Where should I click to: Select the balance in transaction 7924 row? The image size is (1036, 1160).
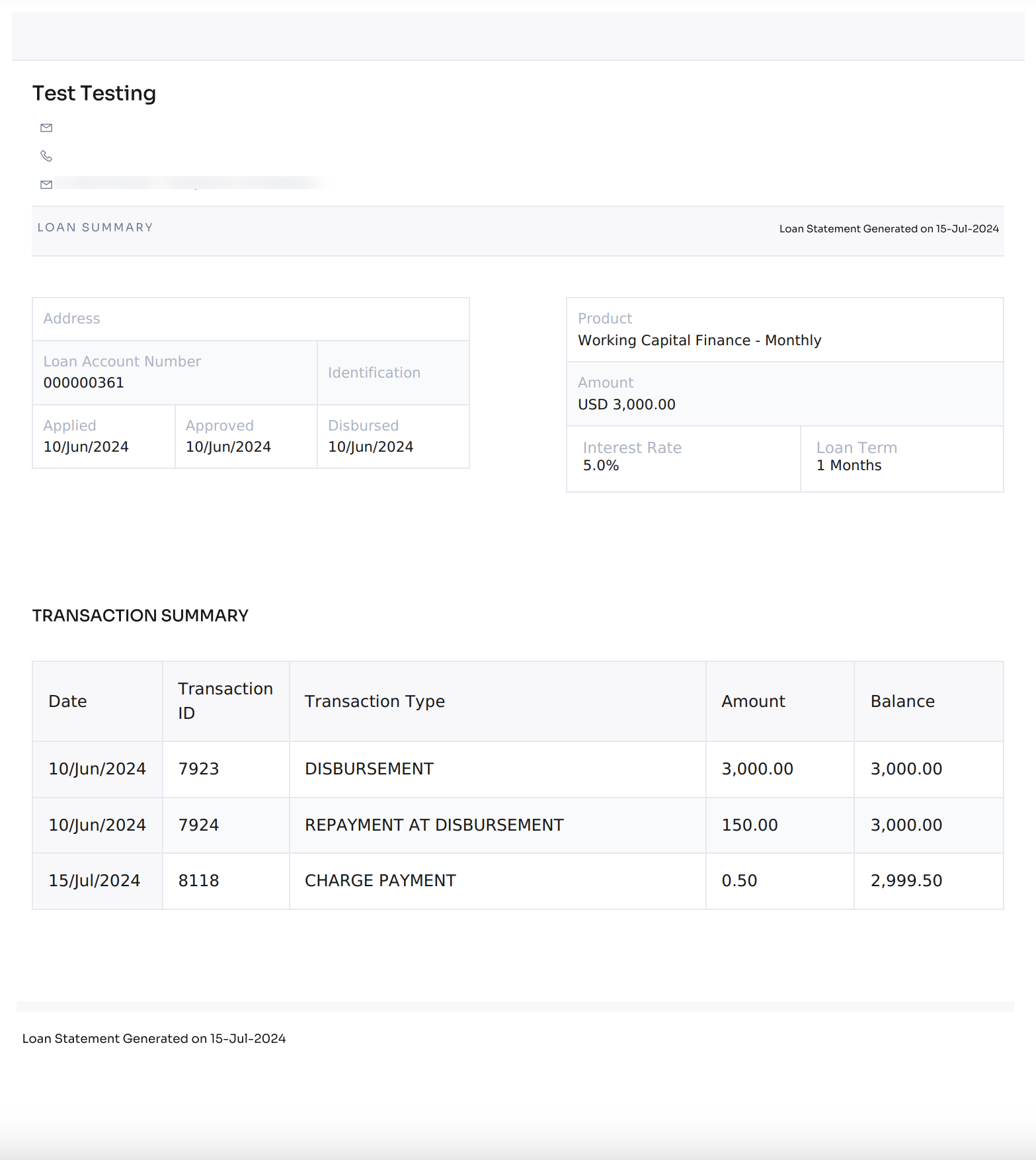point(906,825)
